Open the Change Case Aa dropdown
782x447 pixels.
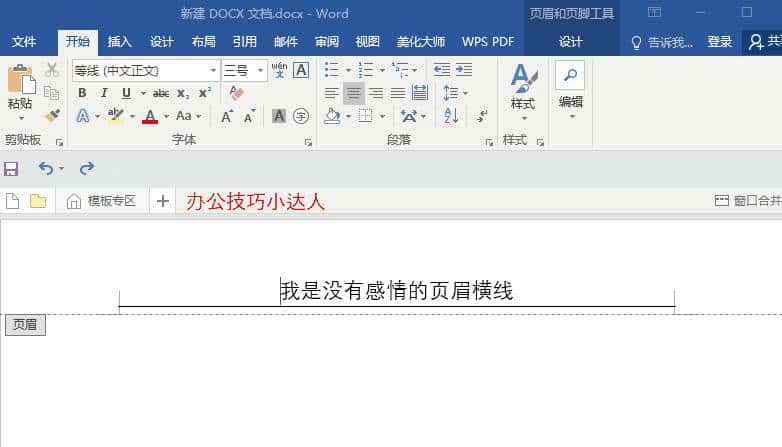point(189,116)
